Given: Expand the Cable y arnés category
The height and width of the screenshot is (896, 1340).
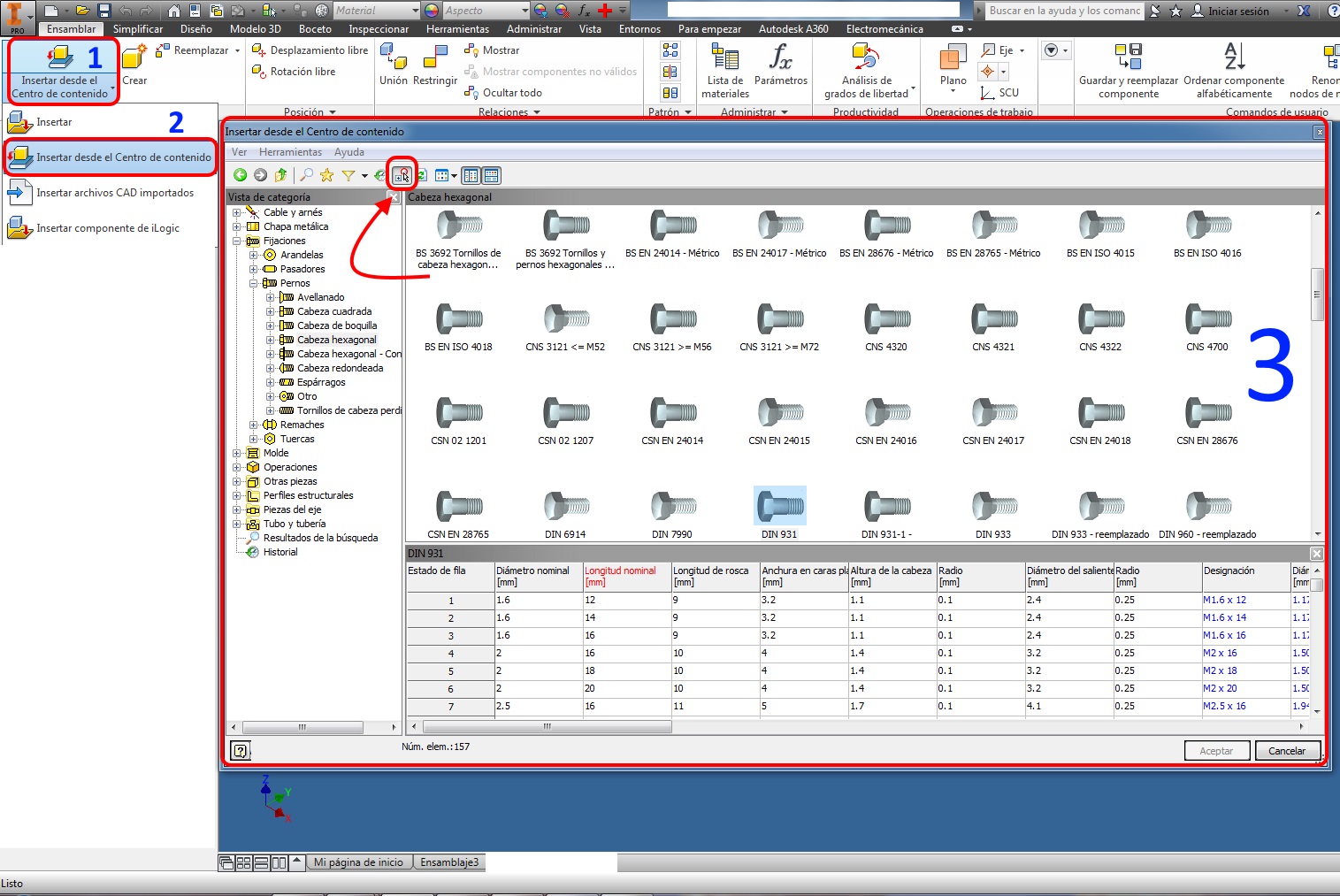Looking at the screenshot, I should click(x=236, y=212).
